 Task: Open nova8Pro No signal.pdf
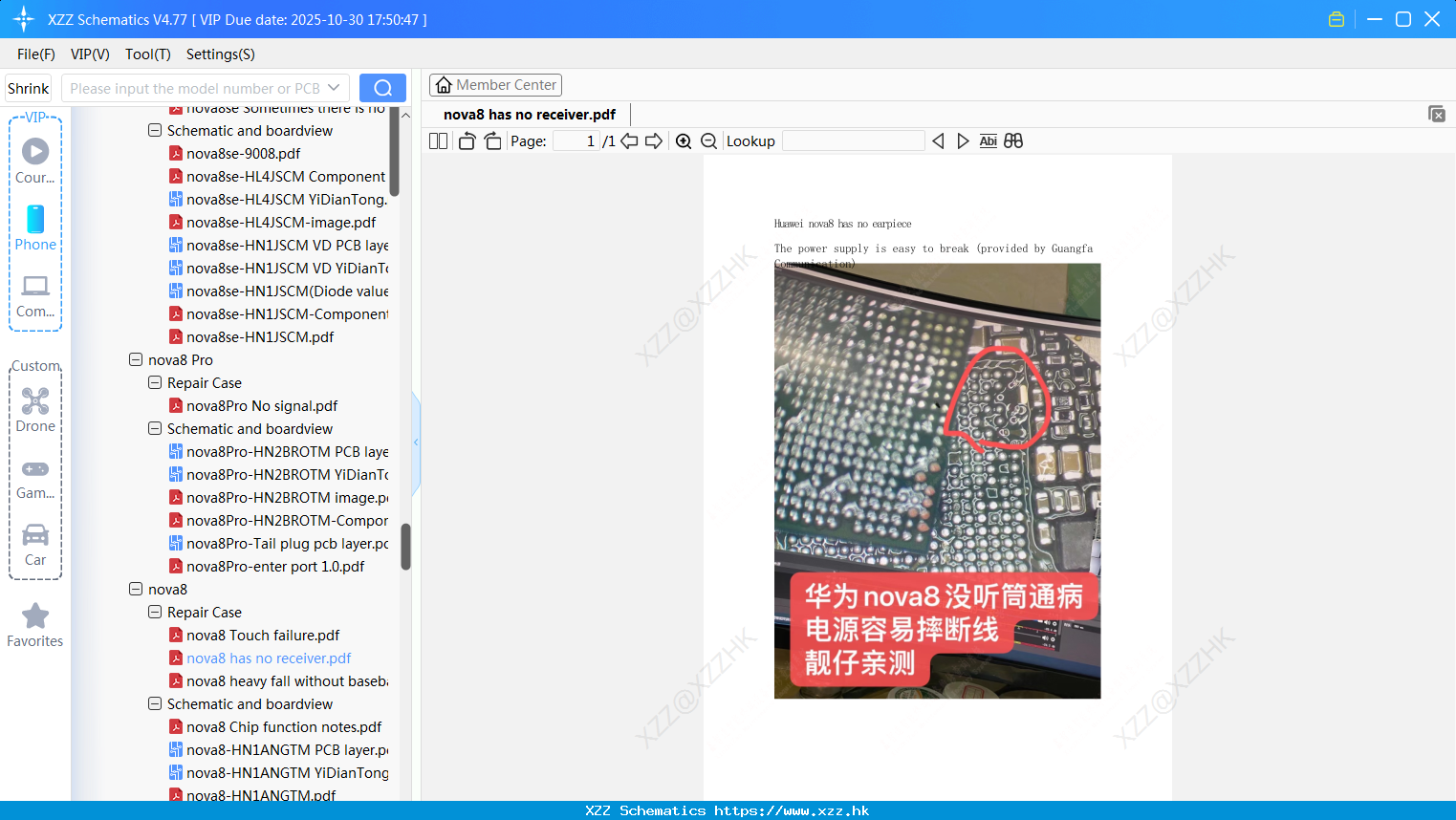coord(262,406)
